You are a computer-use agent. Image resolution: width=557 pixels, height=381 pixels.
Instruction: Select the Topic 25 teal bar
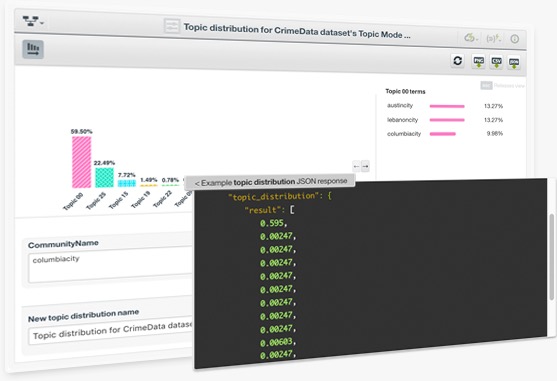(x=104, y=178)
